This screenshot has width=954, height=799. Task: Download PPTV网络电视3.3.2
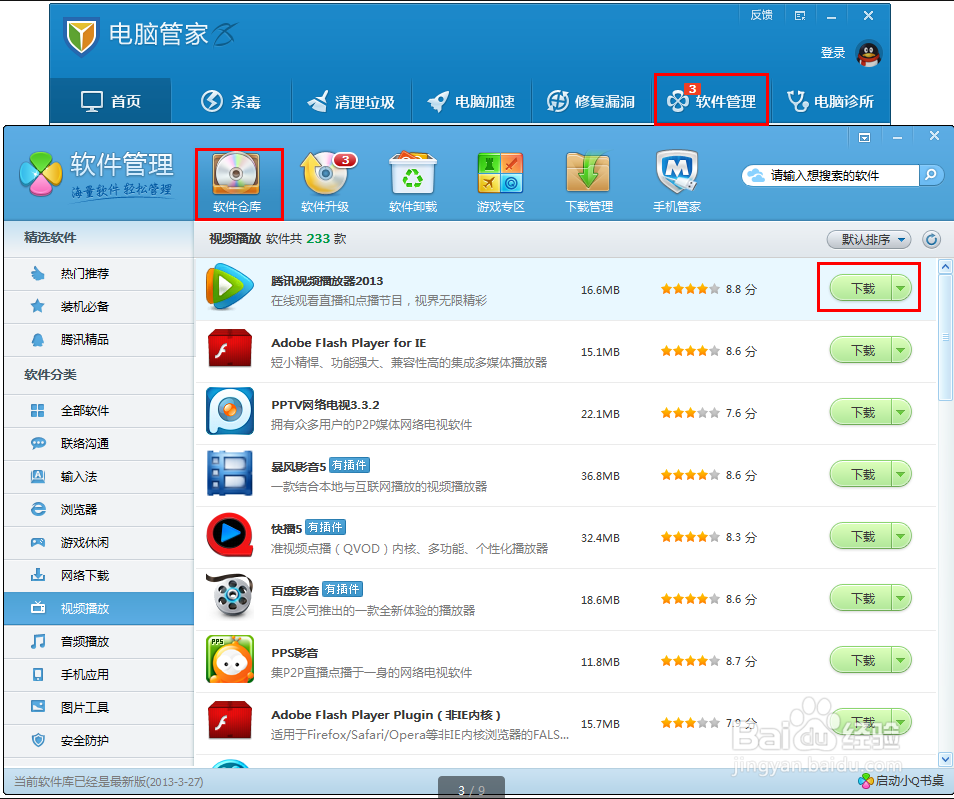pos(862,412)
